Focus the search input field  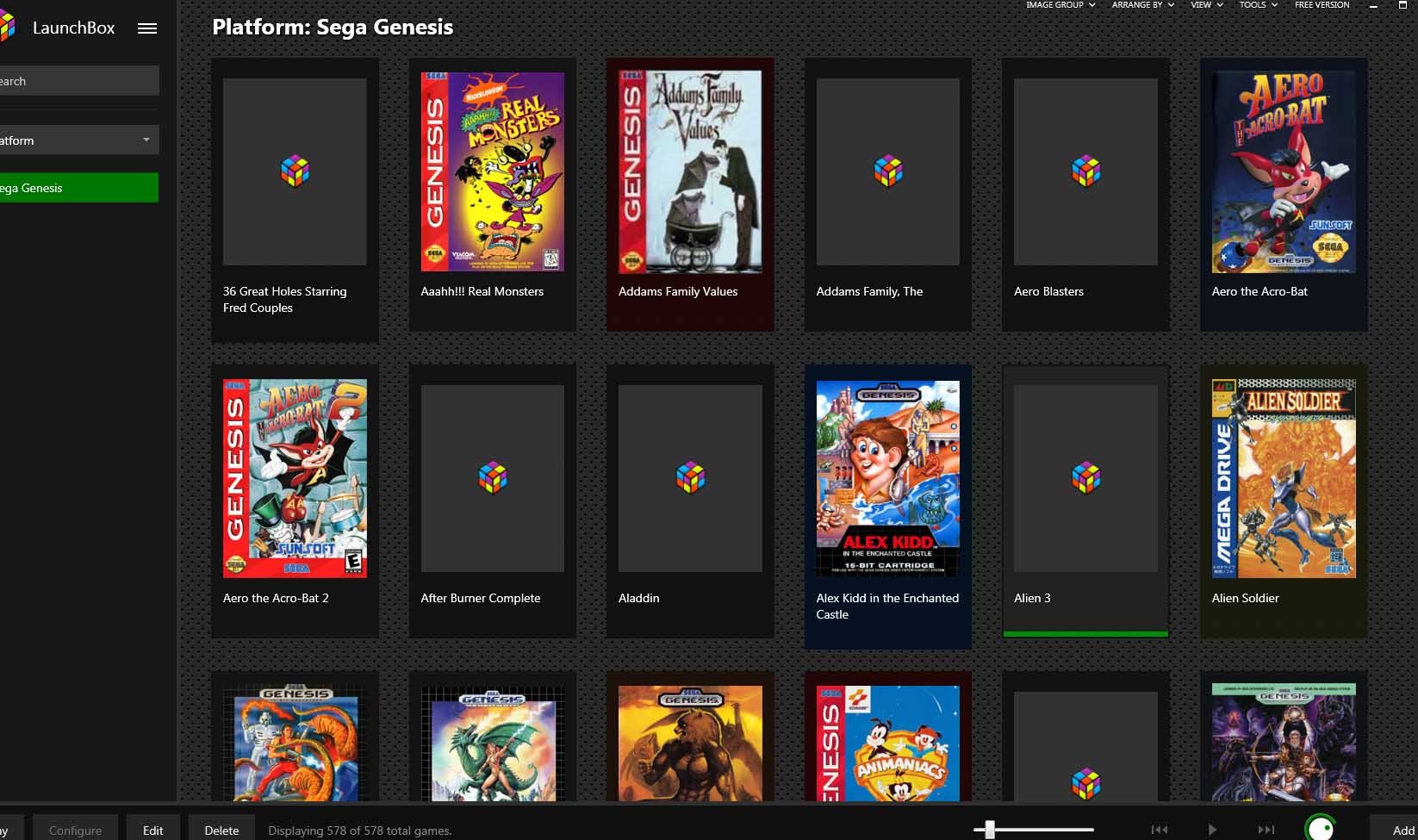point(79,81)
